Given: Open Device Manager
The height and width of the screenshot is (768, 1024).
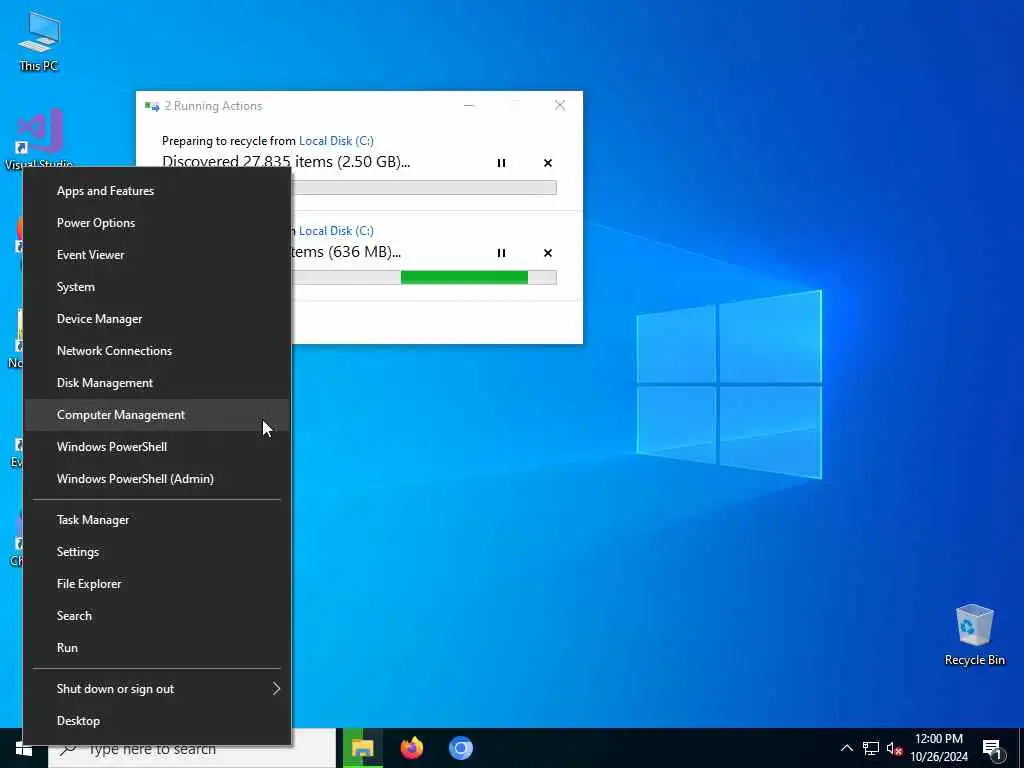Looking at the screenshot, I should coord(157,319).
